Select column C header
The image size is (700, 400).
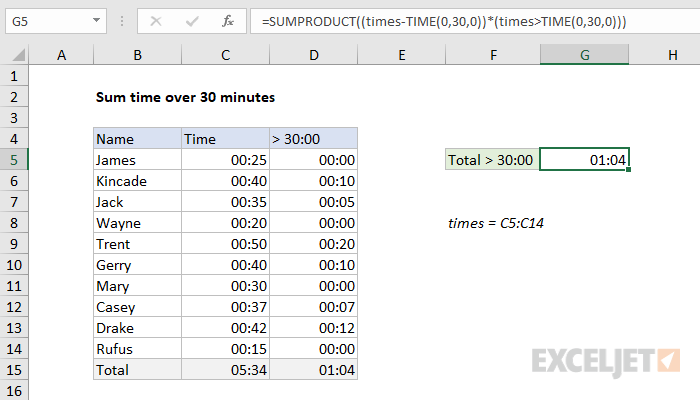point(225,57)
